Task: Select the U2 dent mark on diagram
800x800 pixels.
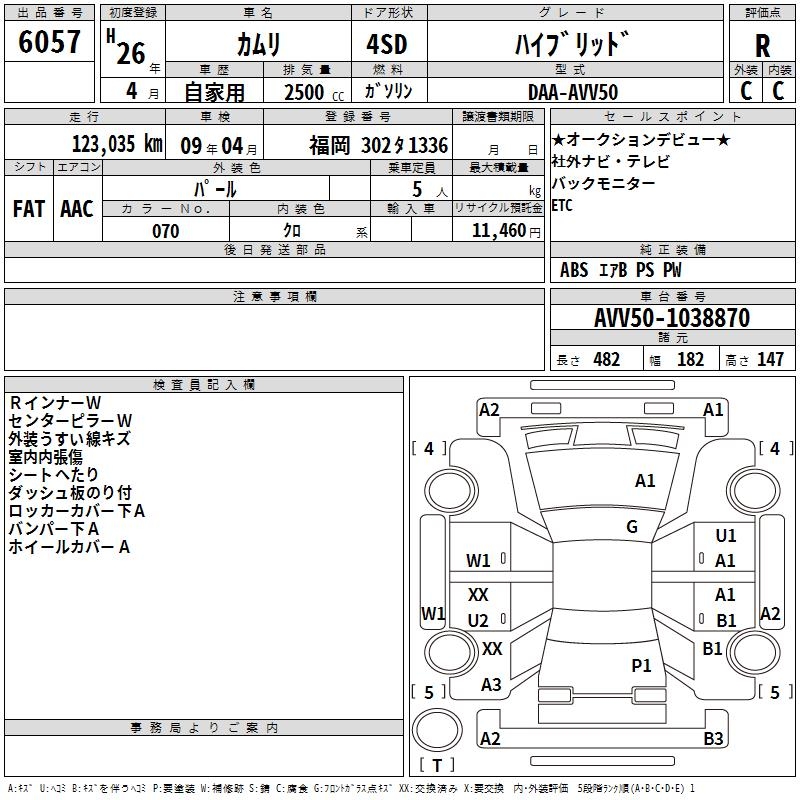Action: [478, 621]
